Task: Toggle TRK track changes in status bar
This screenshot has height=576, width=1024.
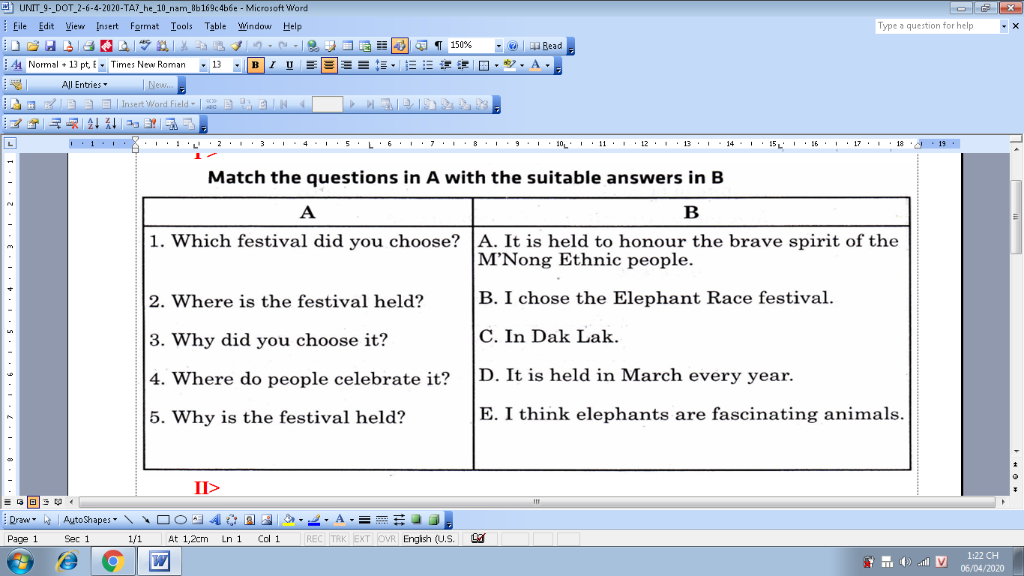Action: [x=338, y=539]
